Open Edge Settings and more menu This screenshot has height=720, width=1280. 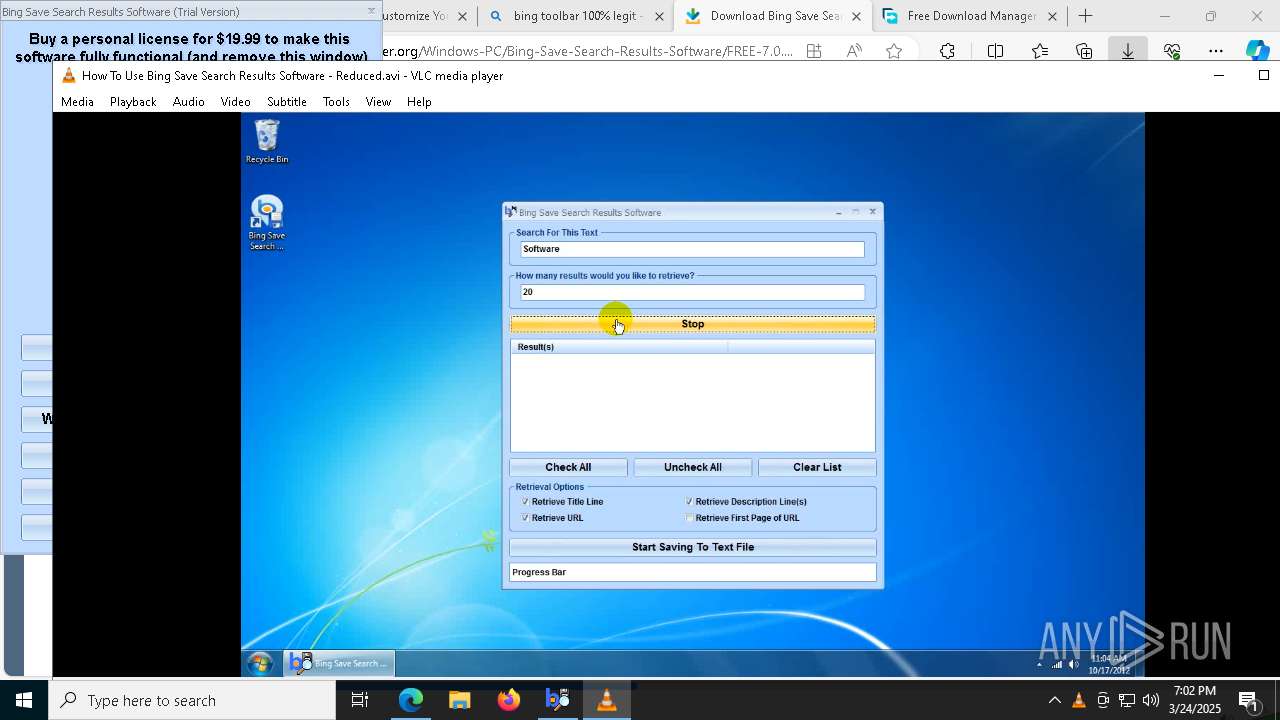pos(1216,51)
